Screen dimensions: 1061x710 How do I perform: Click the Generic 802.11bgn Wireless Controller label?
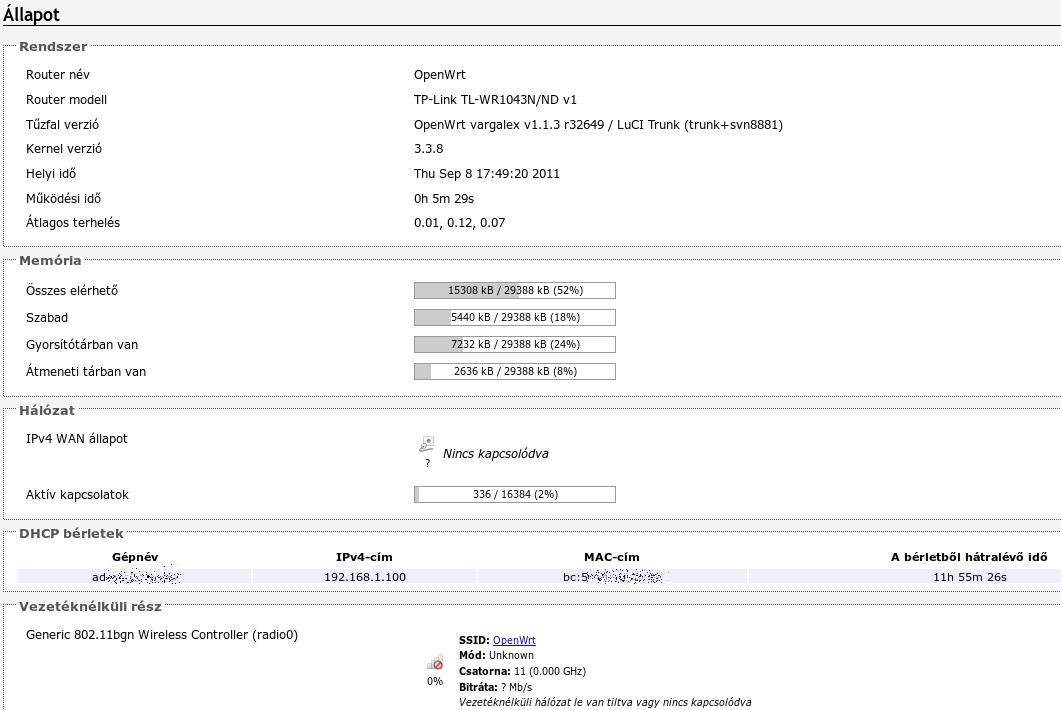tap(162, 635)
